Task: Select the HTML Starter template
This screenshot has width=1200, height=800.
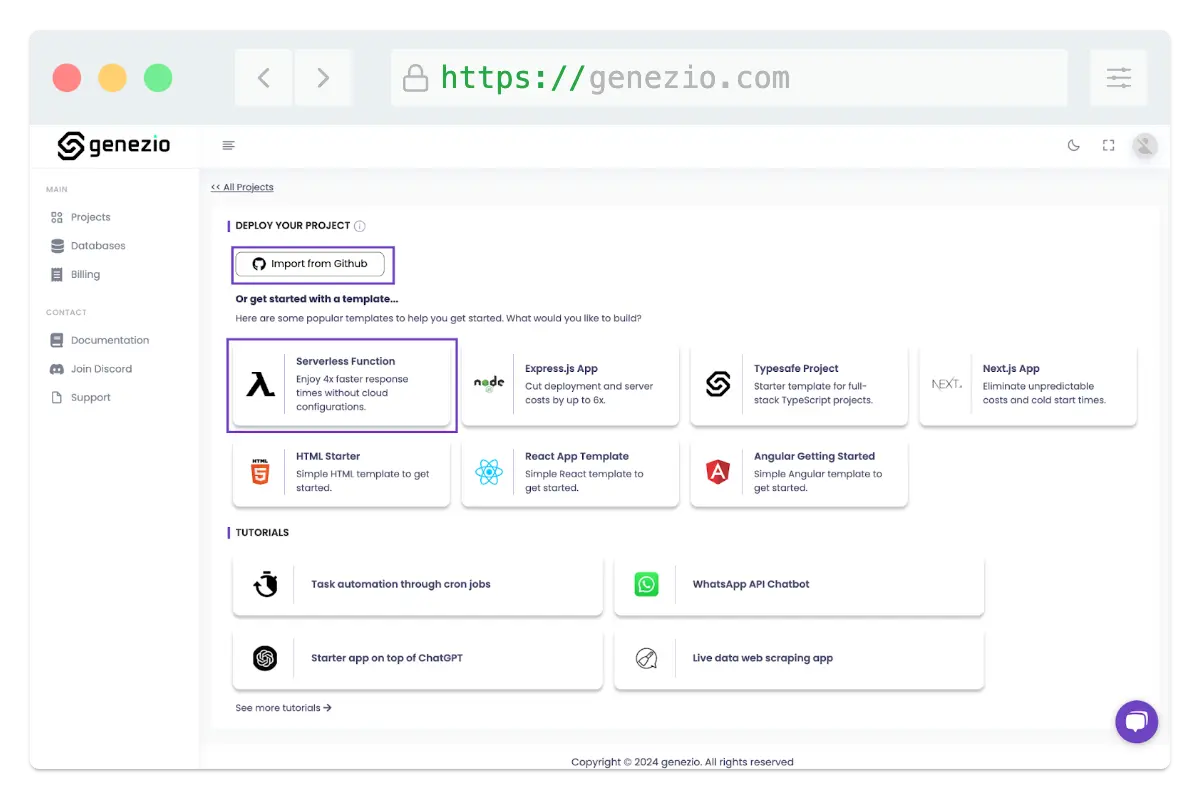Action: click(x=342, y=472)
